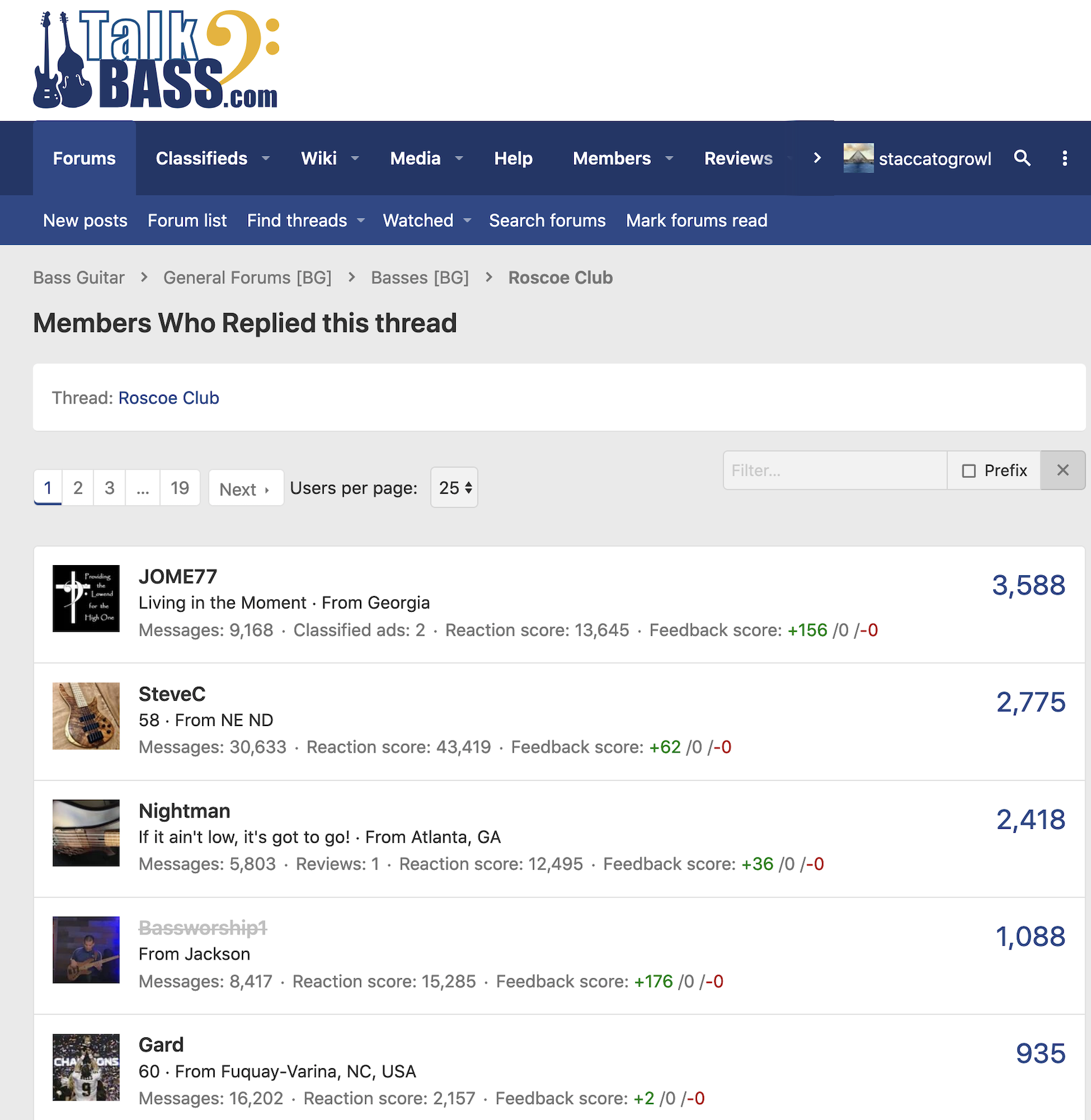Image resolution: width=1091 pixels, height=1120 pixels.
Task: Click the Find threads link
Action: pos(297,220)
